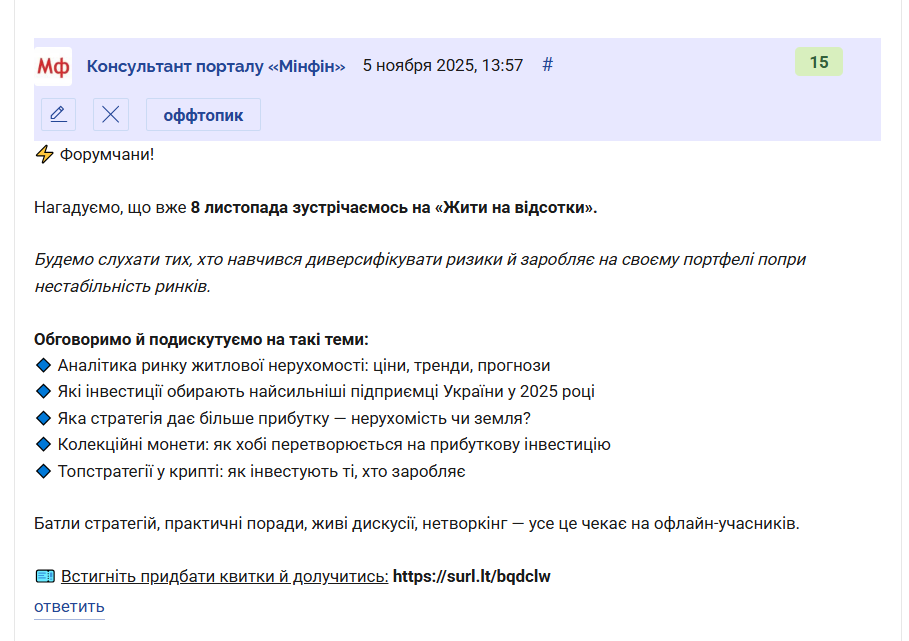The height and width of the screenshot is (641, 909).
Task: Edit the post with the pencil icon
Action: pos(59,114)
